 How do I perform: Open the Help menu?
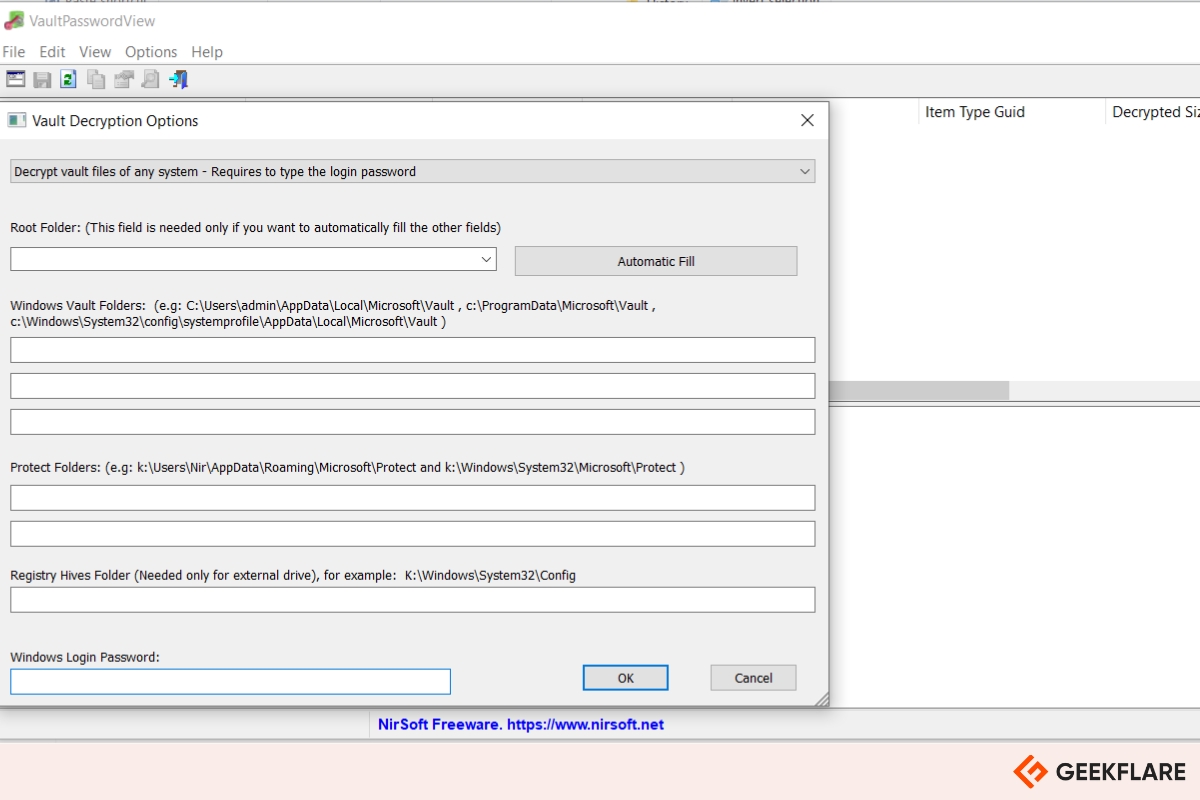207,52
